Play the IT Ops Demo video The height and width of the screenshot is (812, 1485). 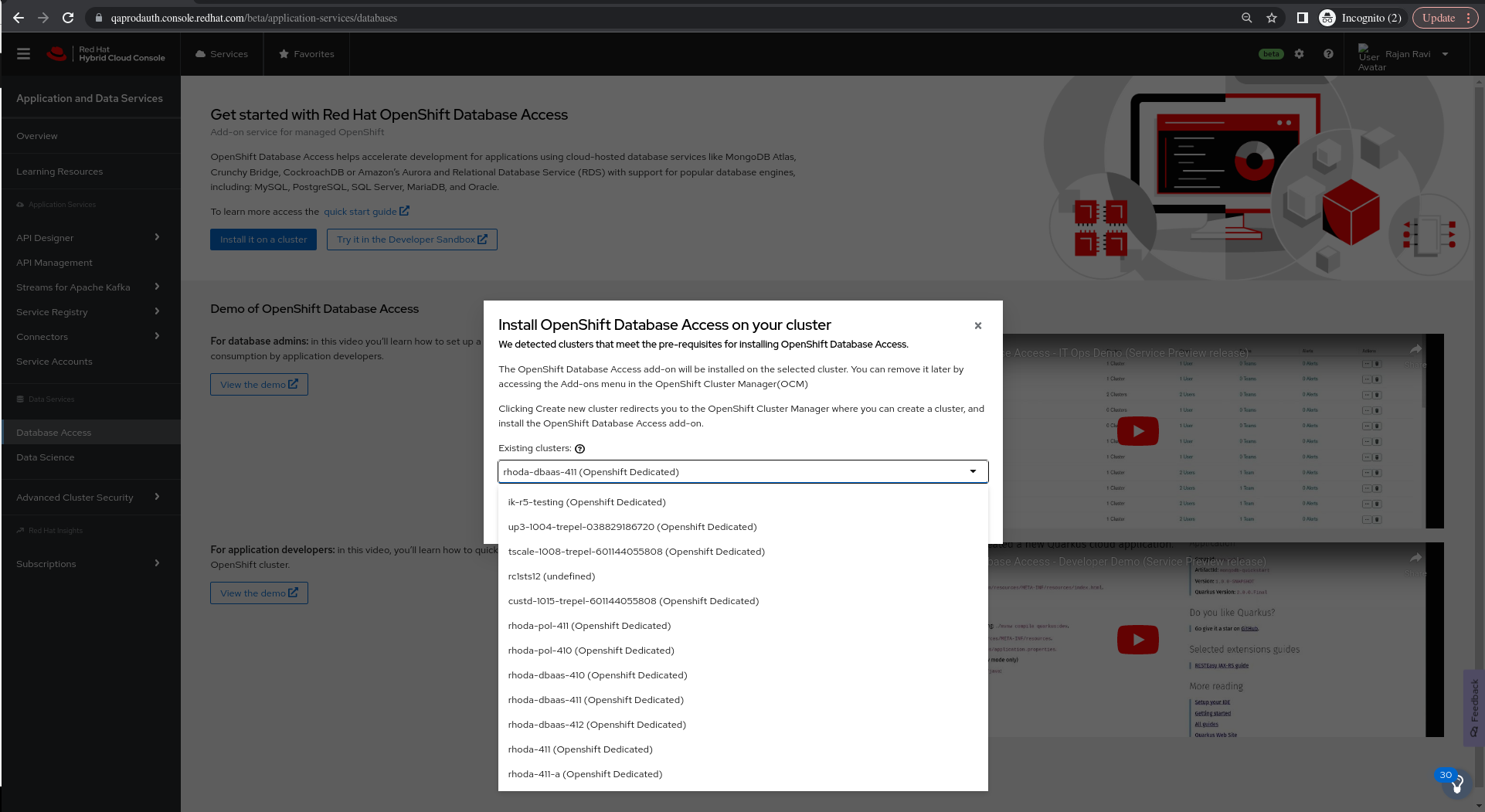pyautogui.click(x=1138, y=431)
